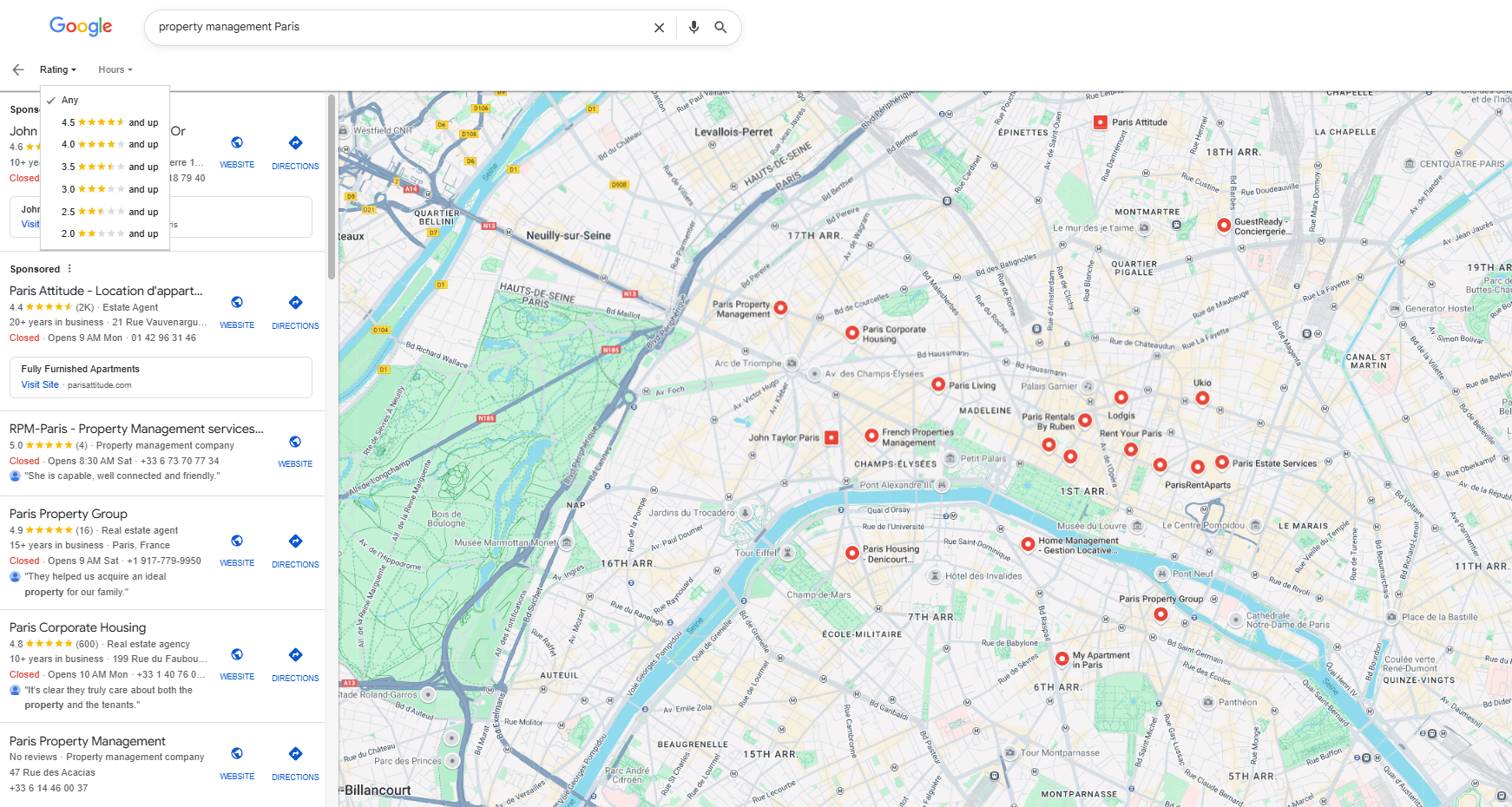The height and width of the screenshot is (807, 1512).
Task: Open Paris Property Management listing title
Action: tap(88, 741)
